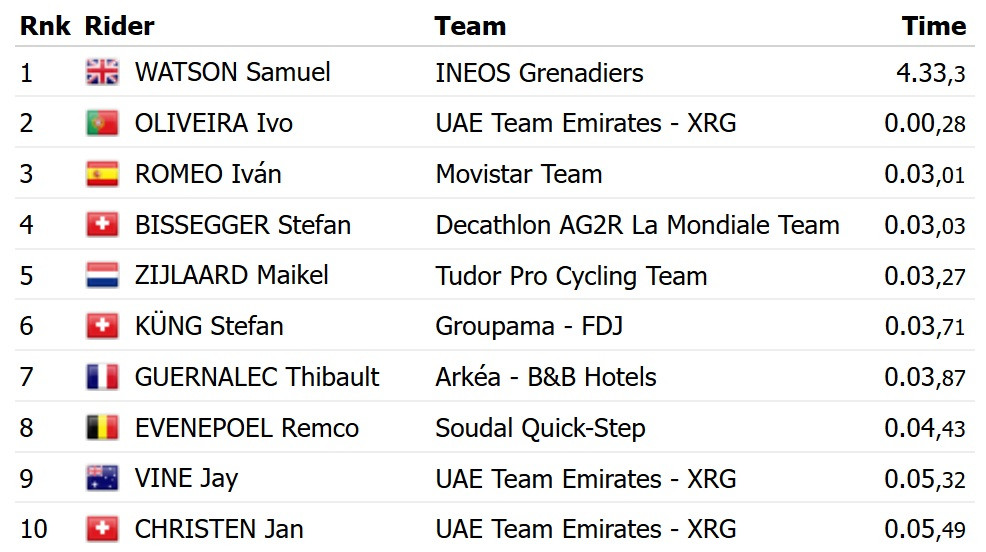Sort by the Rnk column header
The width and height of the screenshot is (986, 552).
(45, 26)
